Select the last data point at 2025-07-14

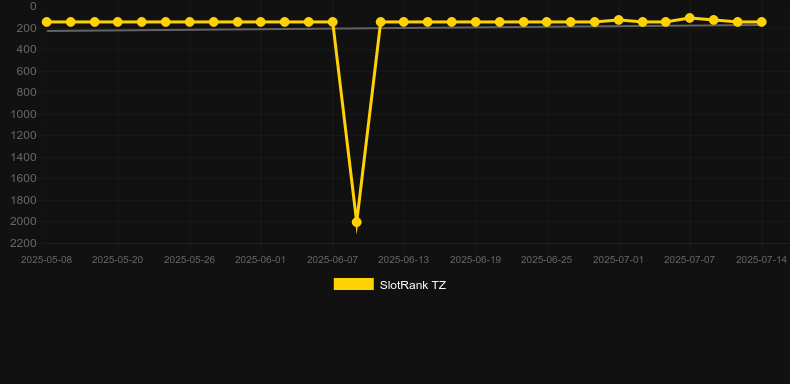click(x=761, y=22)
